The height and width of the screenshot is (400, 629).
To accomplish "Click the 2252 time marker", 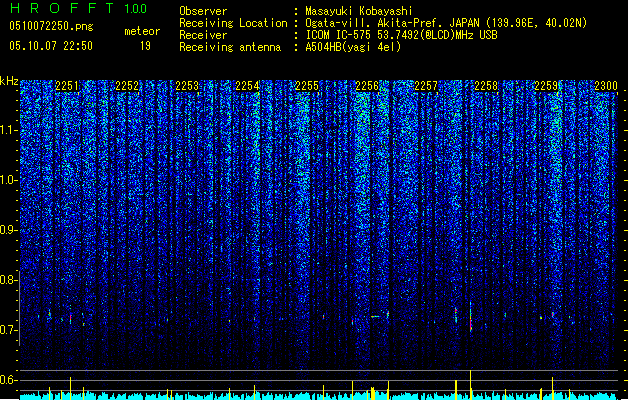I will pyautogui.click(x=127, y=85).
